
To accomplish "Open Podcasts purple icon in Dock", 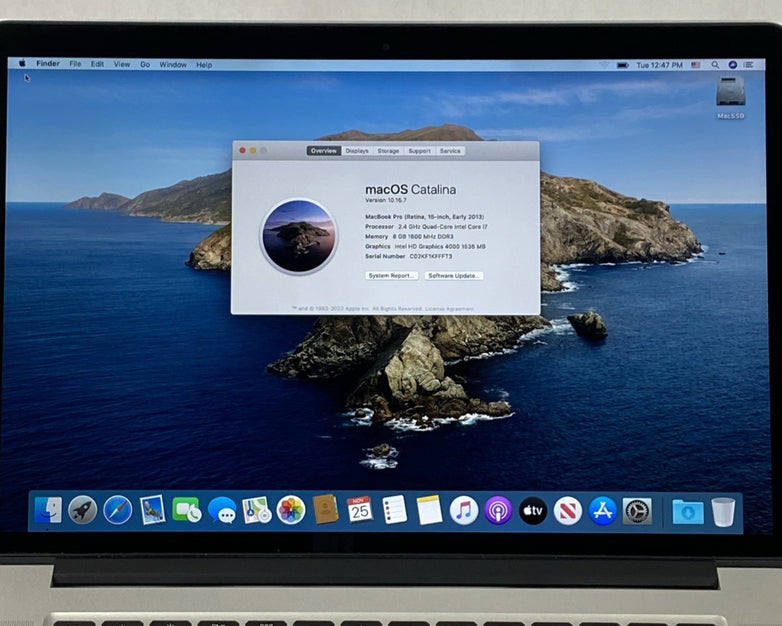I will coord(498,510).
